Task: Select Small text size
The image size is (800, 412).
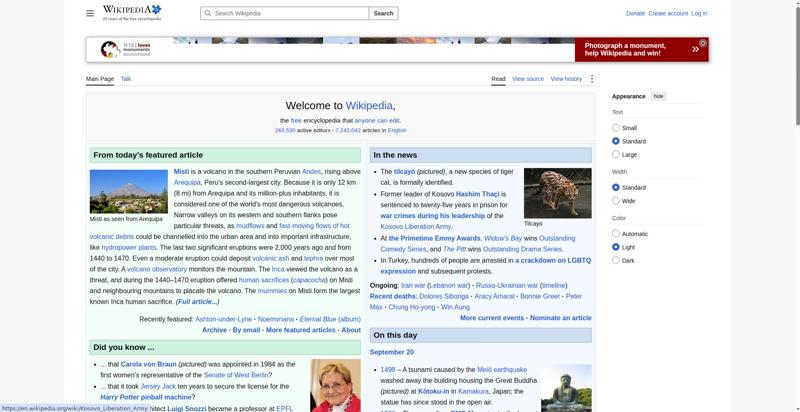Action: 616,127
